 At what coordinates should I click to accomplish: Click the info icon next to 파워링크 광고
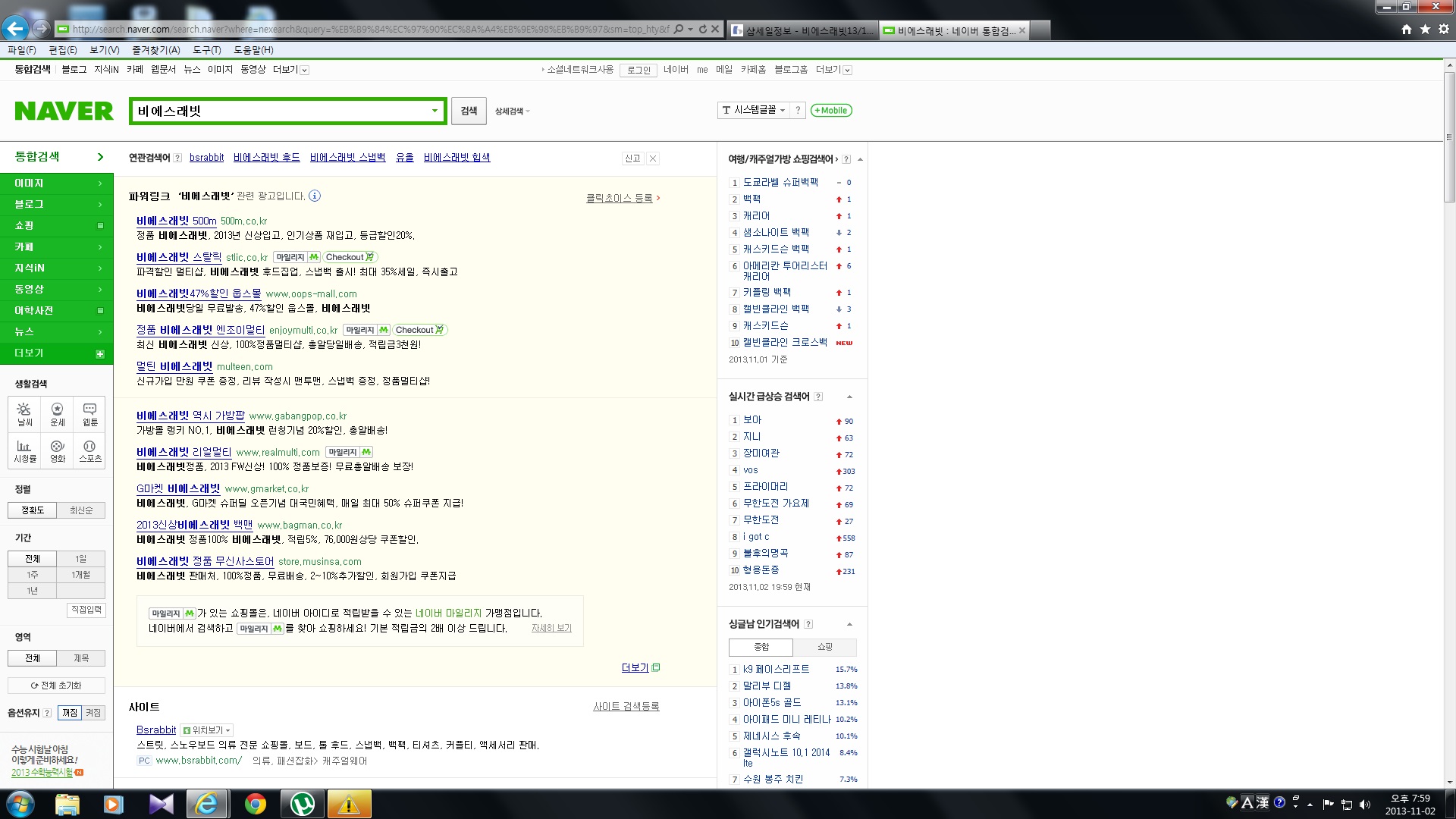[315, 196]
